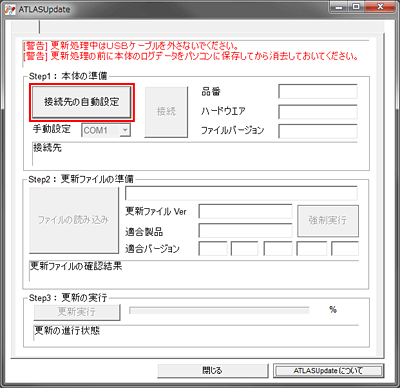400x388 pixels.
Task: Click the 品番 text field
Action: [318, 92]
